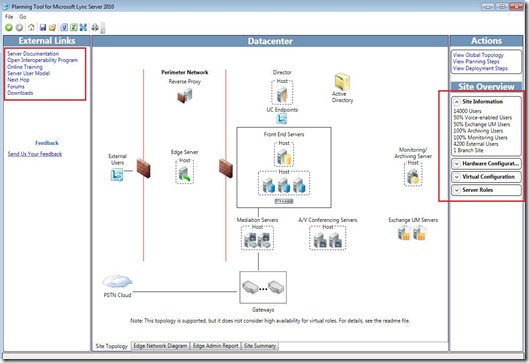Click View Planning Steps action

point(476,61)
